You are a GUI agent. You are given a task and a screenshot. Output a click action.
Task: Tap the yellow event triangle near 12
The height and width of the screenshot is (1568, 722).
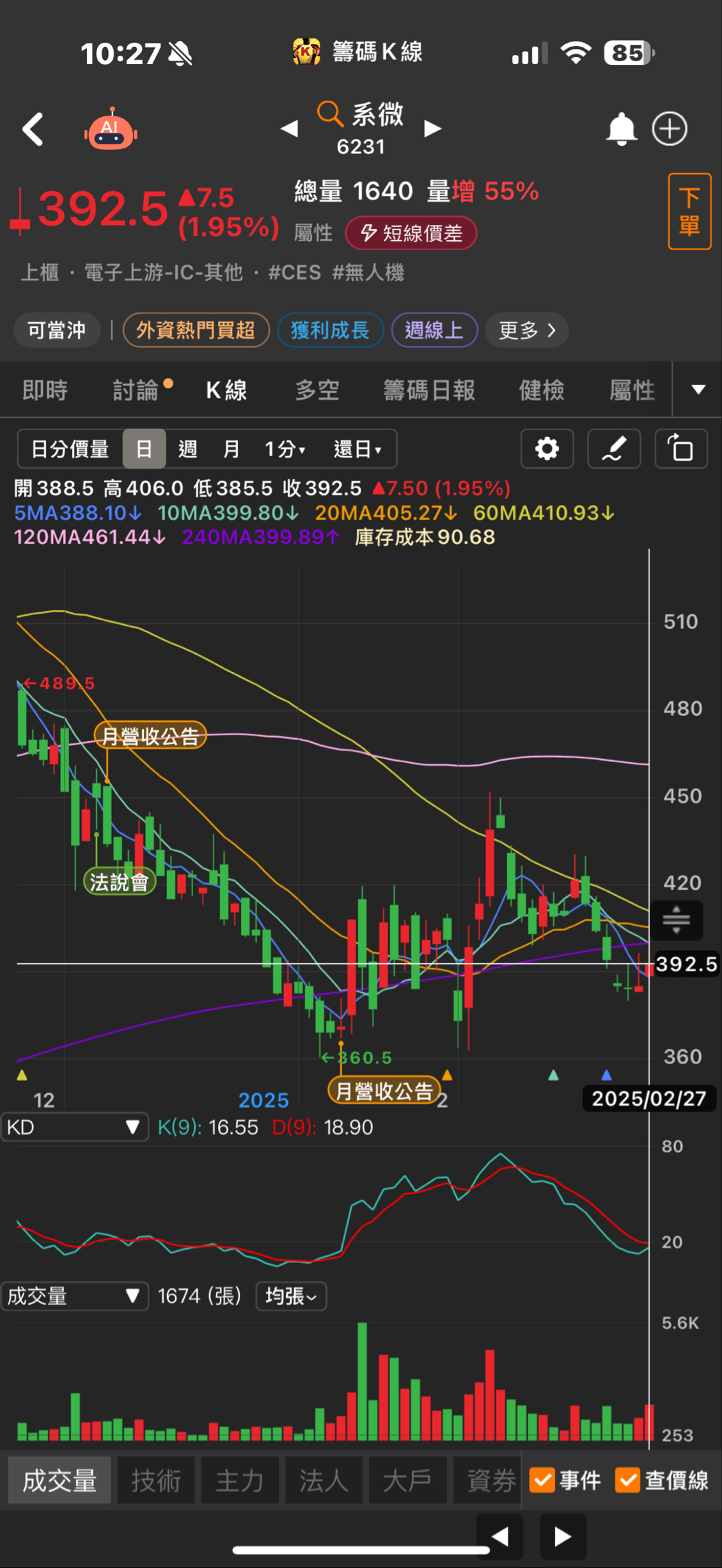pyautogui.click(x=22, y=1075)
